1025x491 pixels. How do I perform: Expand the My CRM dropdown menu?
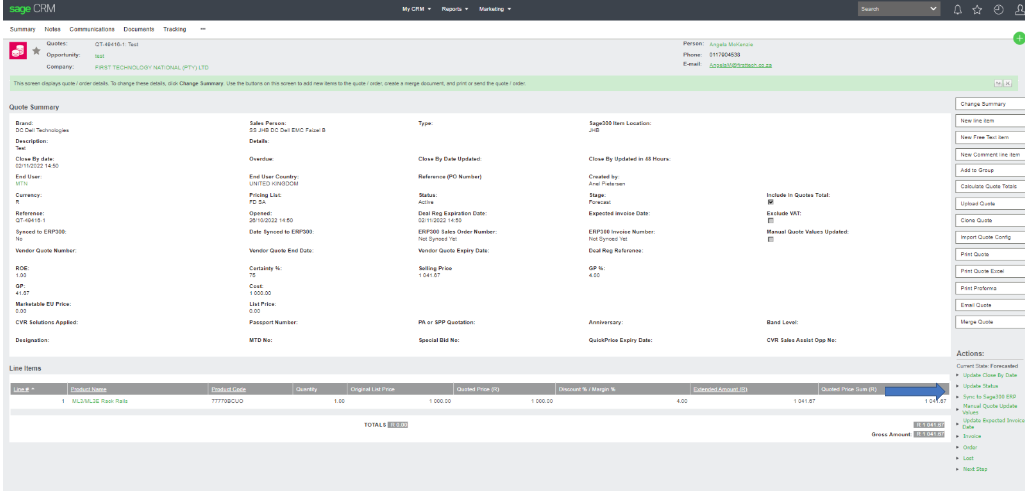pos(416,9)
